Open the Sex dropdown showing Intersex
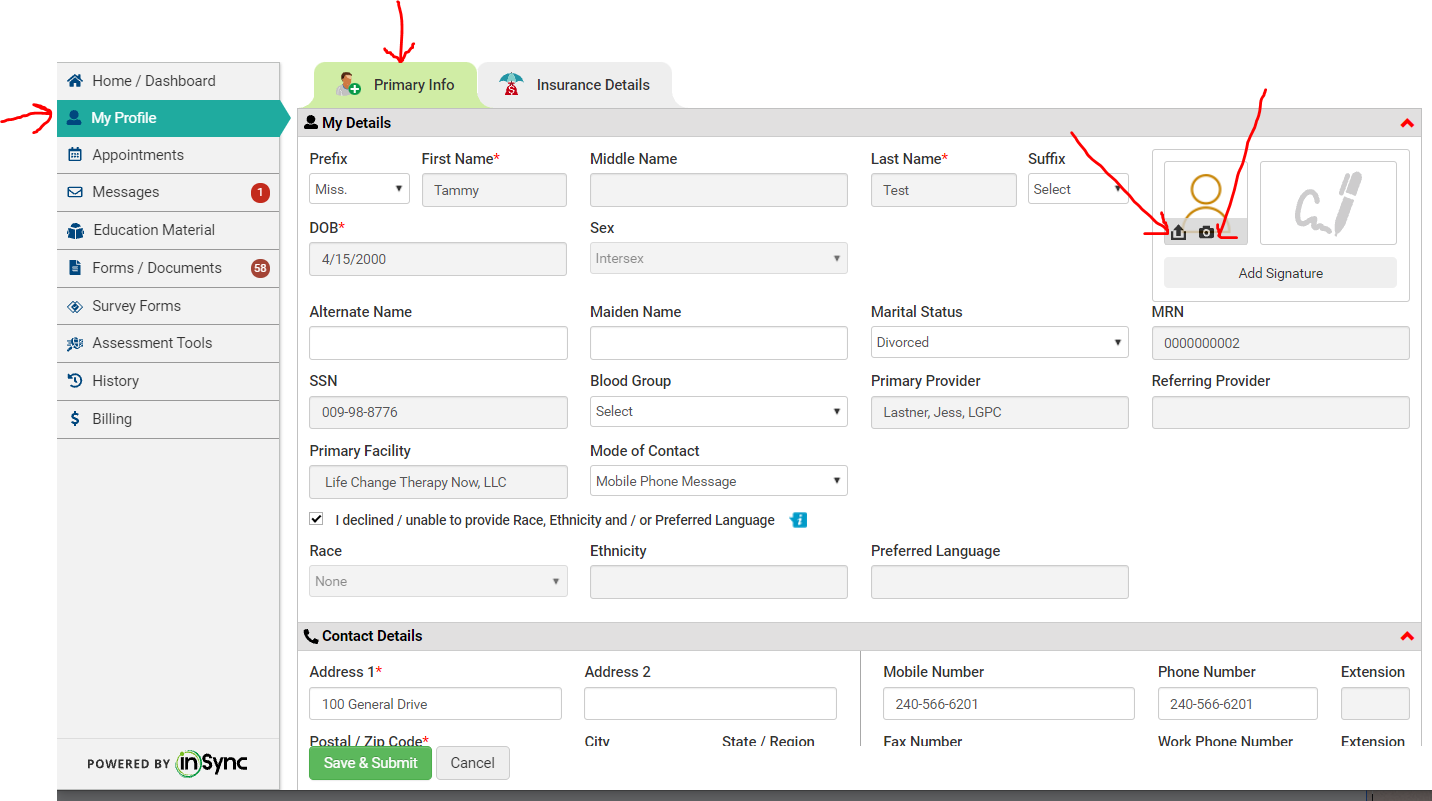The height and width of the screenshot is (801, 1432). [x=719, y=258]
